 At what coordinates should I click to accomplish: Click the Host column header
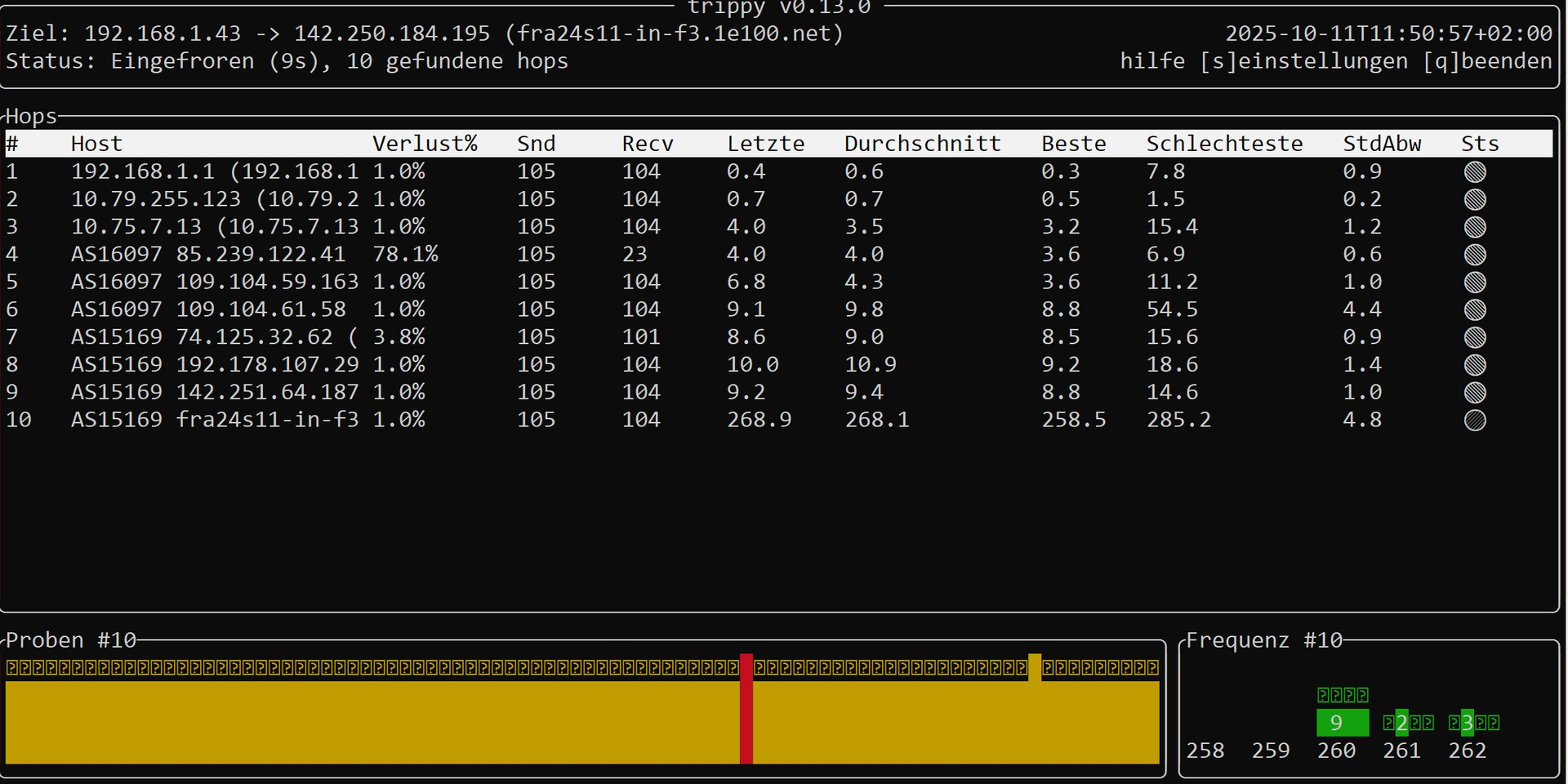96,144
